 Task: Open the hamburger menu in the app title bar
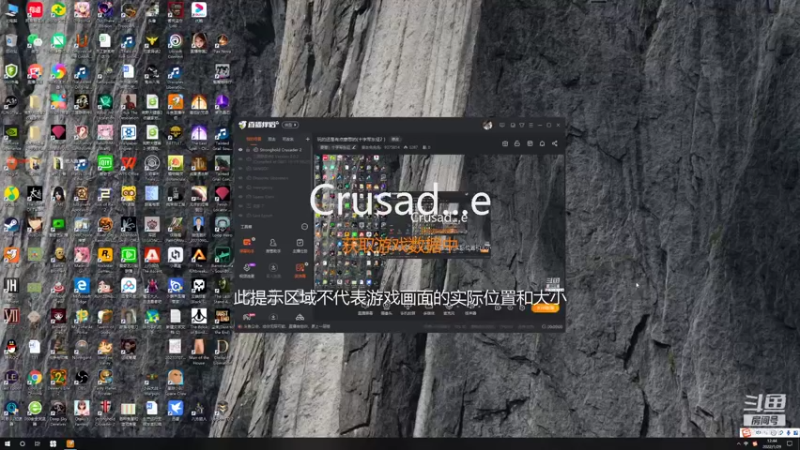[531, 125]
